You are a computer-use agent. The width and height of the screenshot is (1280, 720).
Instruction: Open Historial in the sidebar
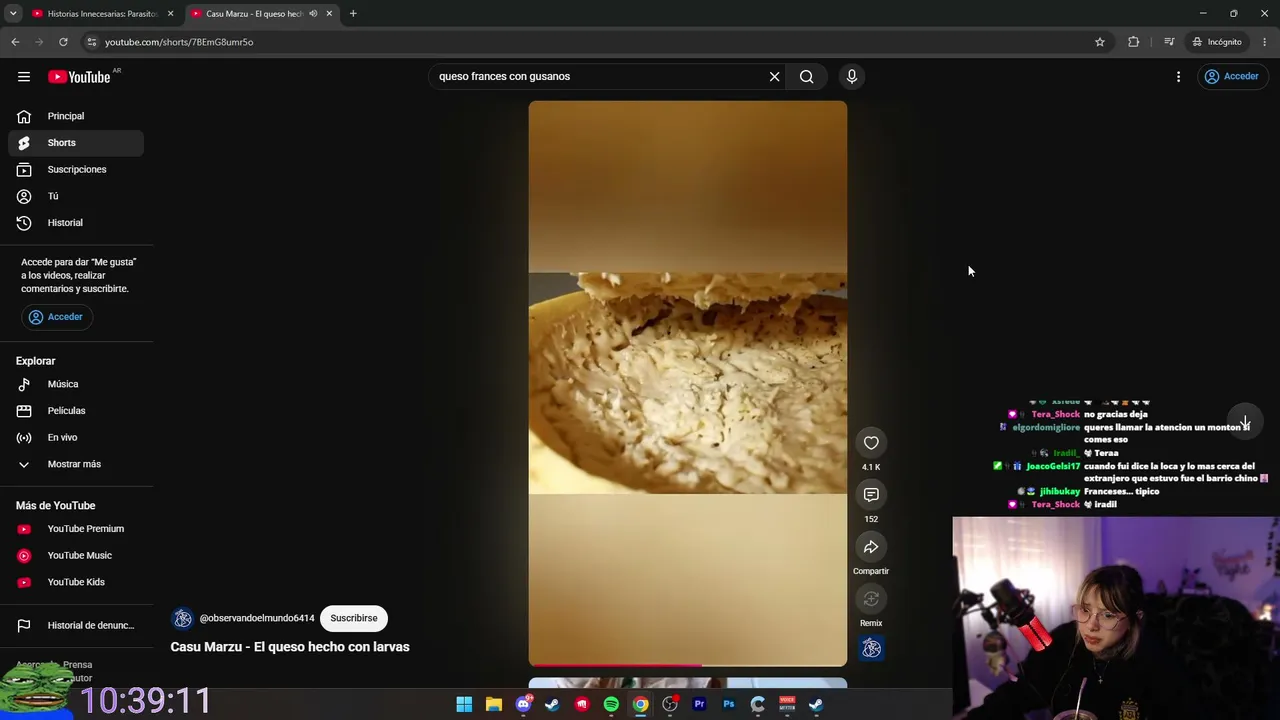pos(76,223)
